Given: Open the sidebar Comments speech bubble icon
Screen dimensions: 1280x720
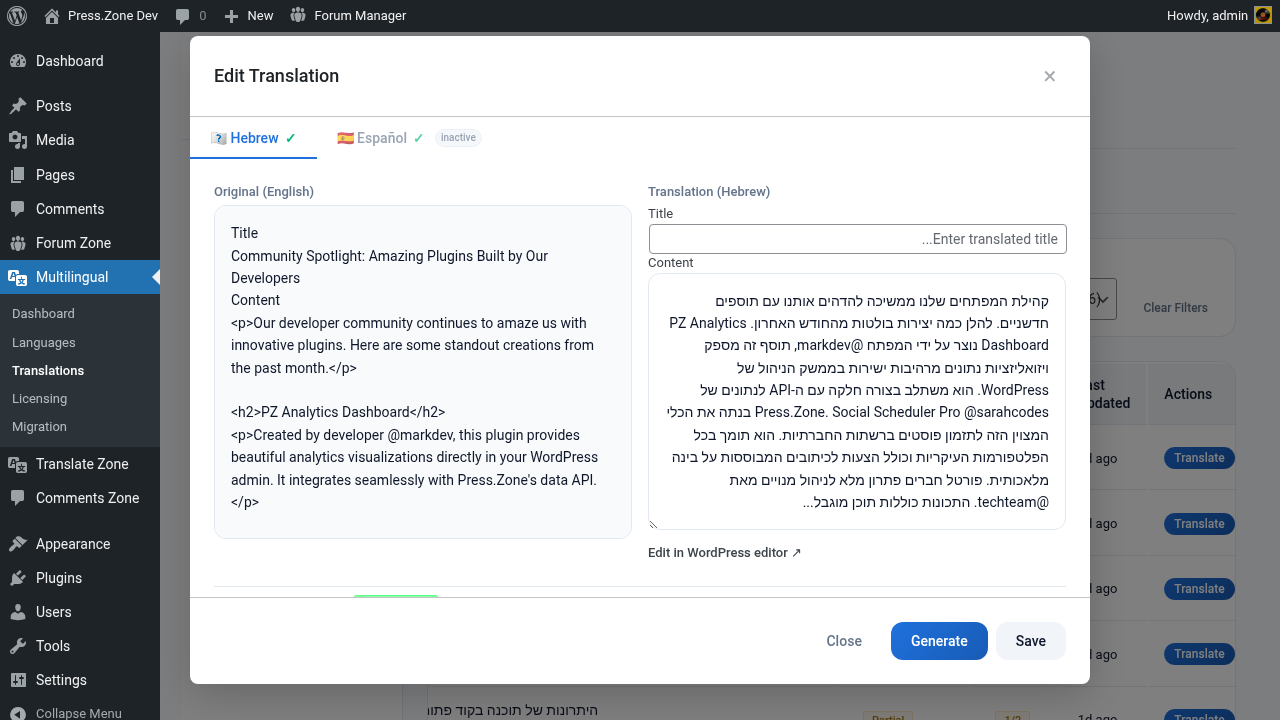Looking at the screenshot, I should click(18, 209).
